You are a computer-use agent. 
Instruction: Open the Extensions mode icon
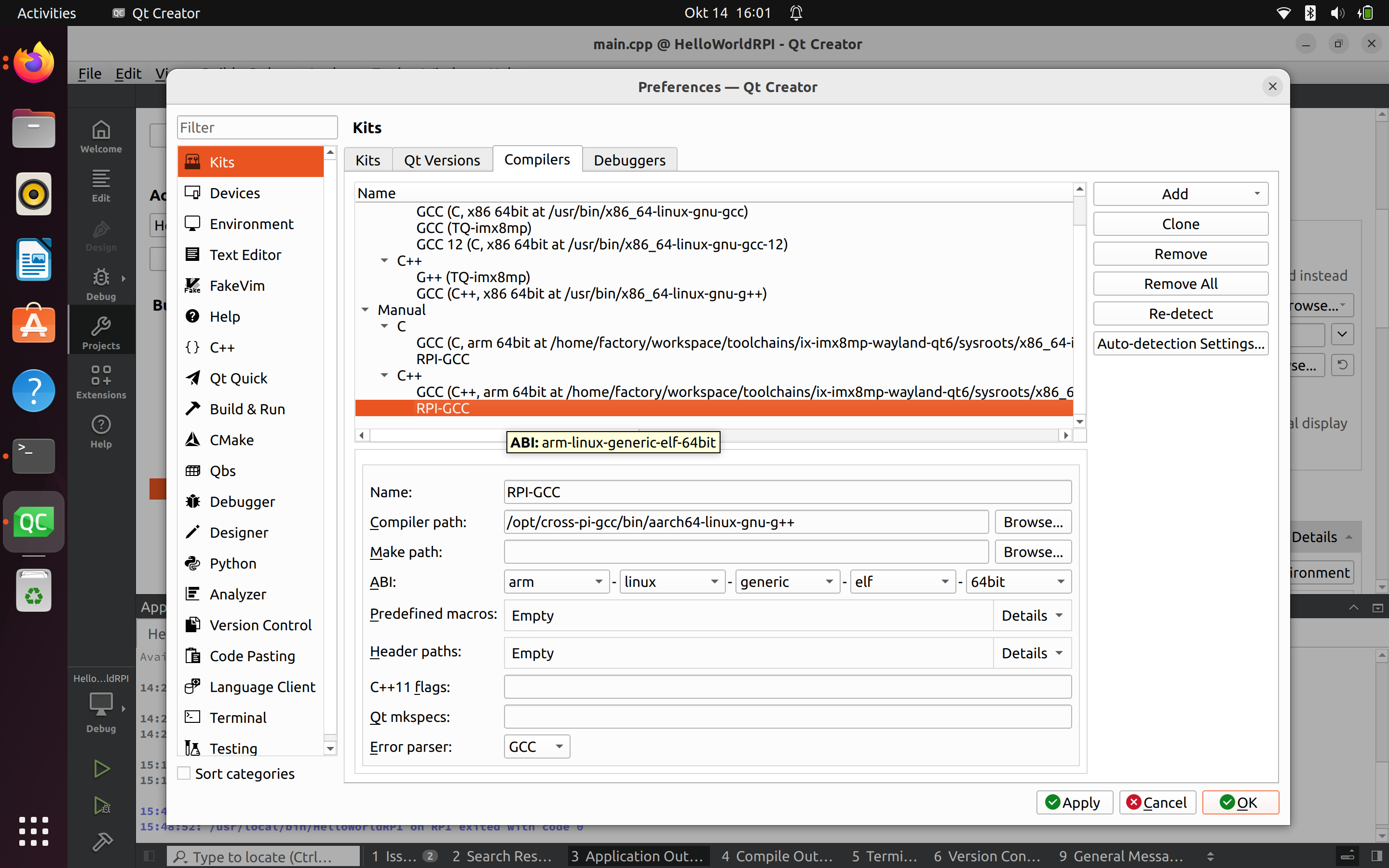[x=101, y=382]
